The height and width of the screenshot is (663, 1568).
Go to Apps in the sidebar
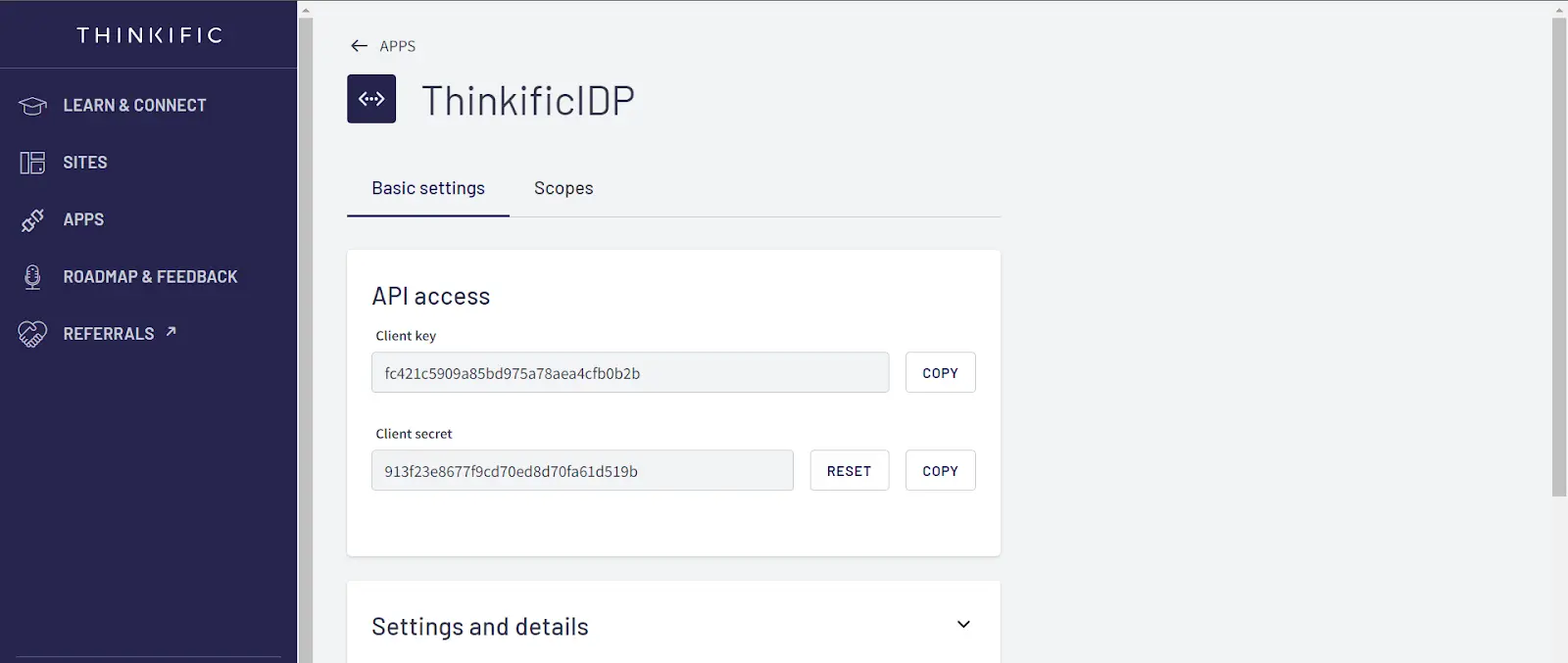click(83, 220)
